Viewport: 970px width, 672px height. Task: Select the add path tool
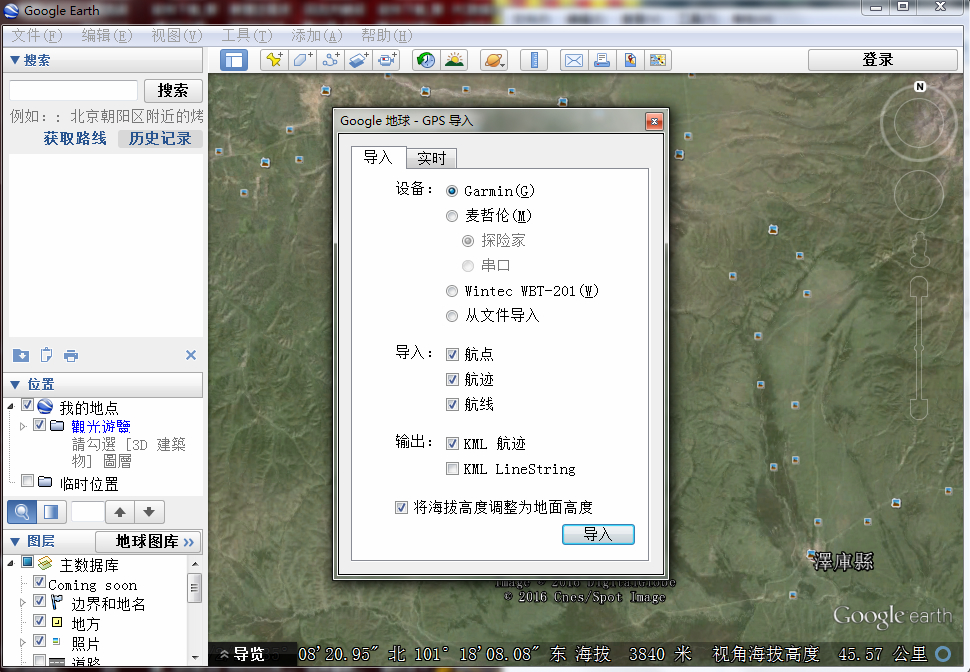click(330, 60)
